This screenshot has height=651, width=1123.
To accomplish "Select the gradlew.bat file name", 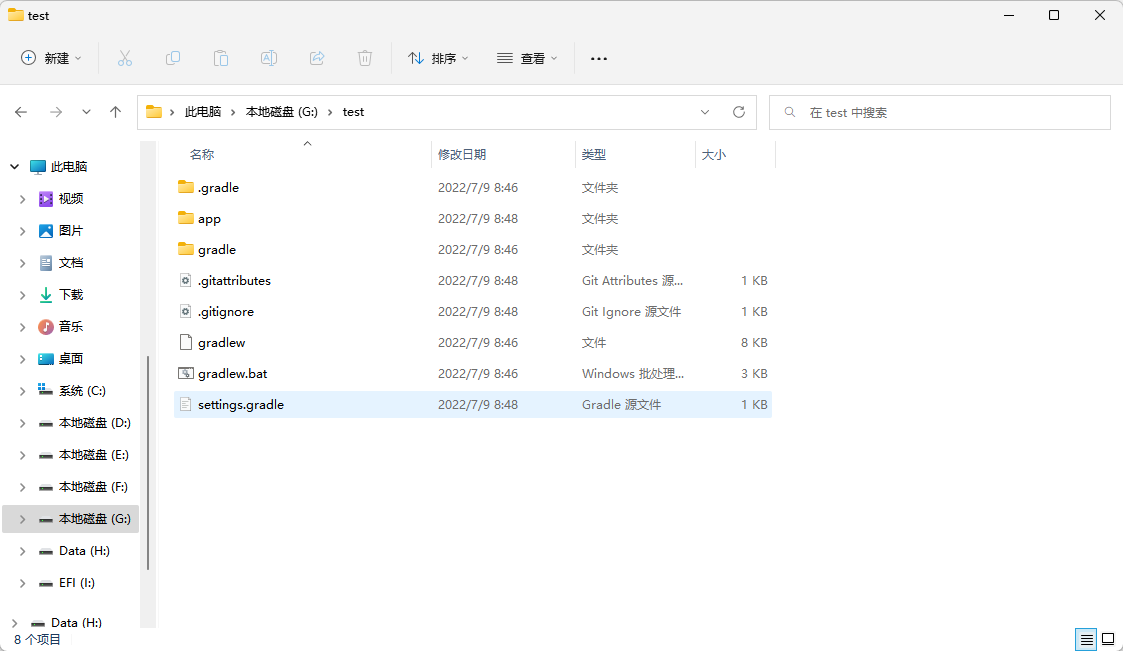I will (x=233, y=373).
